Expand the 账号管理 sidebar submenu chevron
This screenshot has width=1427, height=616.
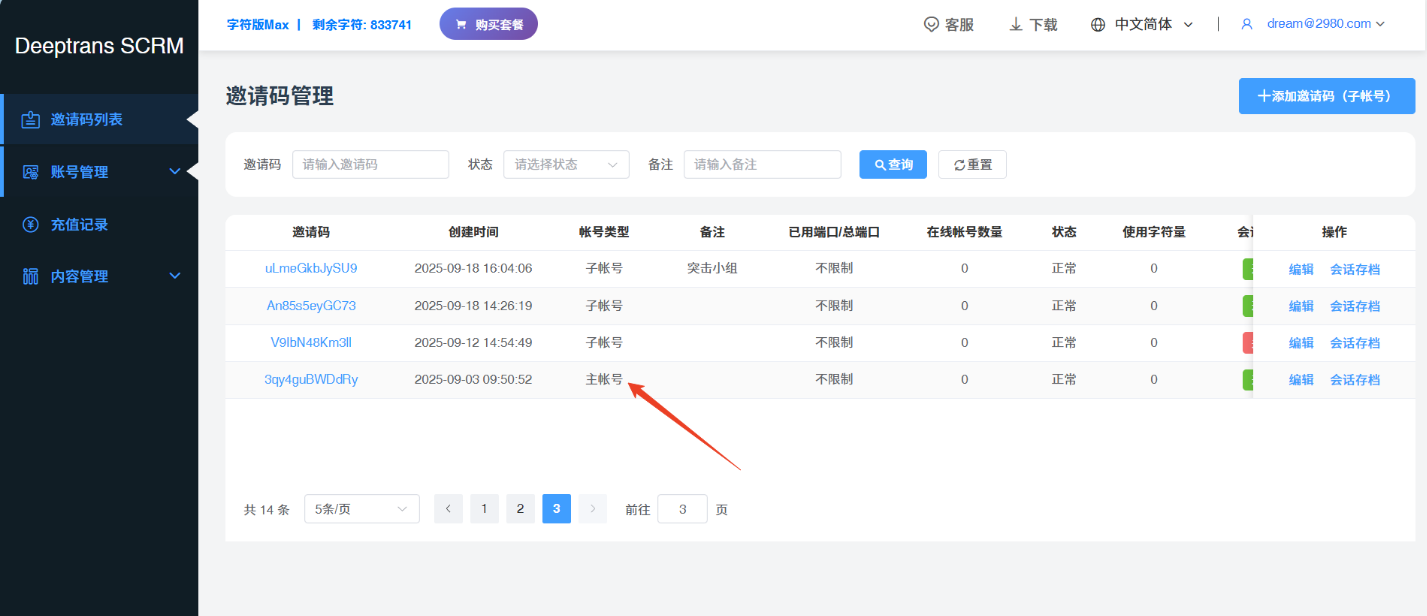click(175, 172)
